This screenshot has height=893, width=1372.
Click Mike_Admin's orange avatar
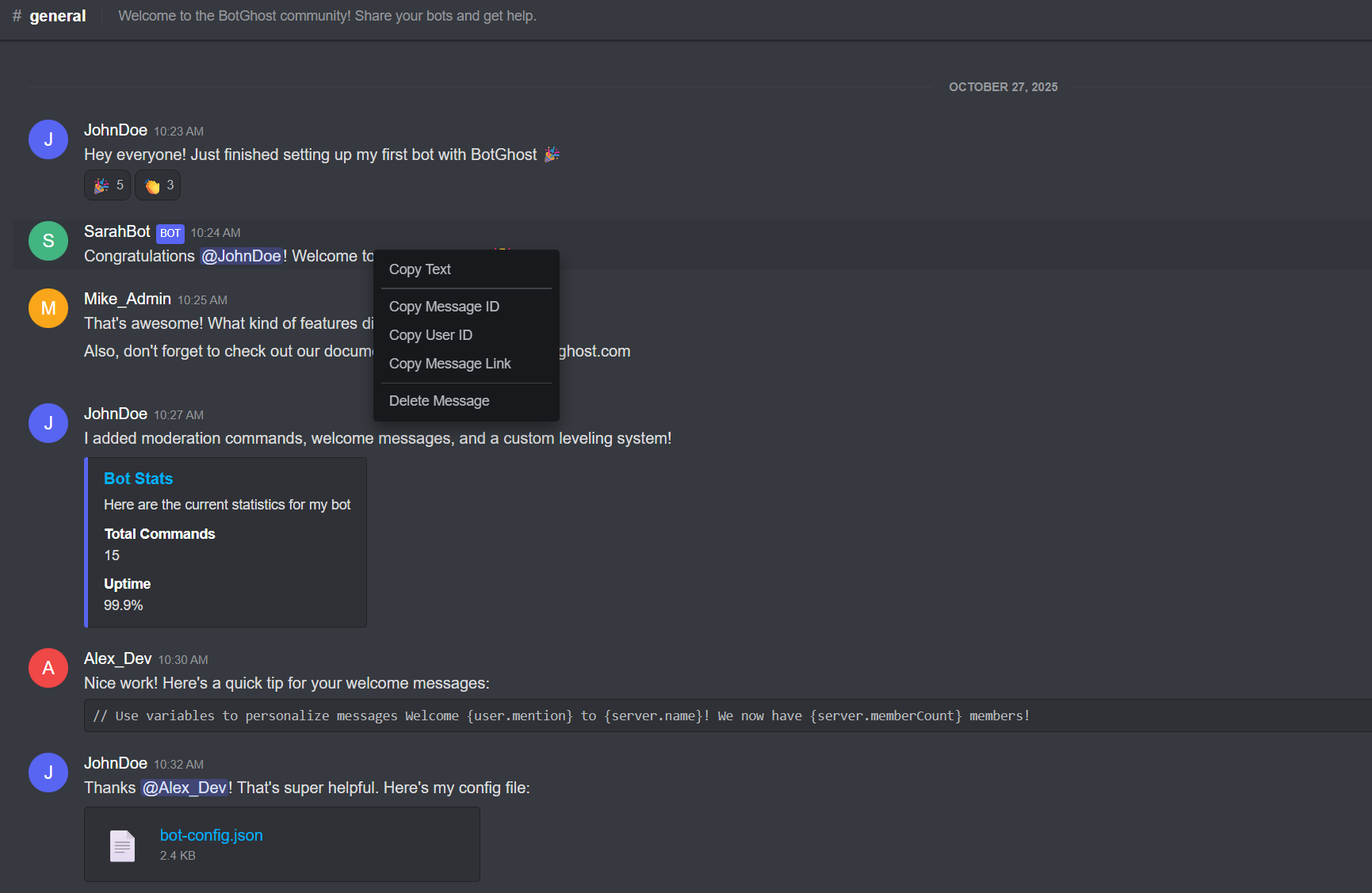(x=48, y=308)
